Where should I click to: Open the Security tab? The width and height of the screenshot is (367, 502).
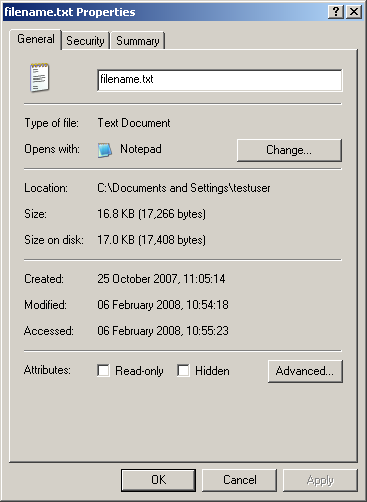click(85, 41)
